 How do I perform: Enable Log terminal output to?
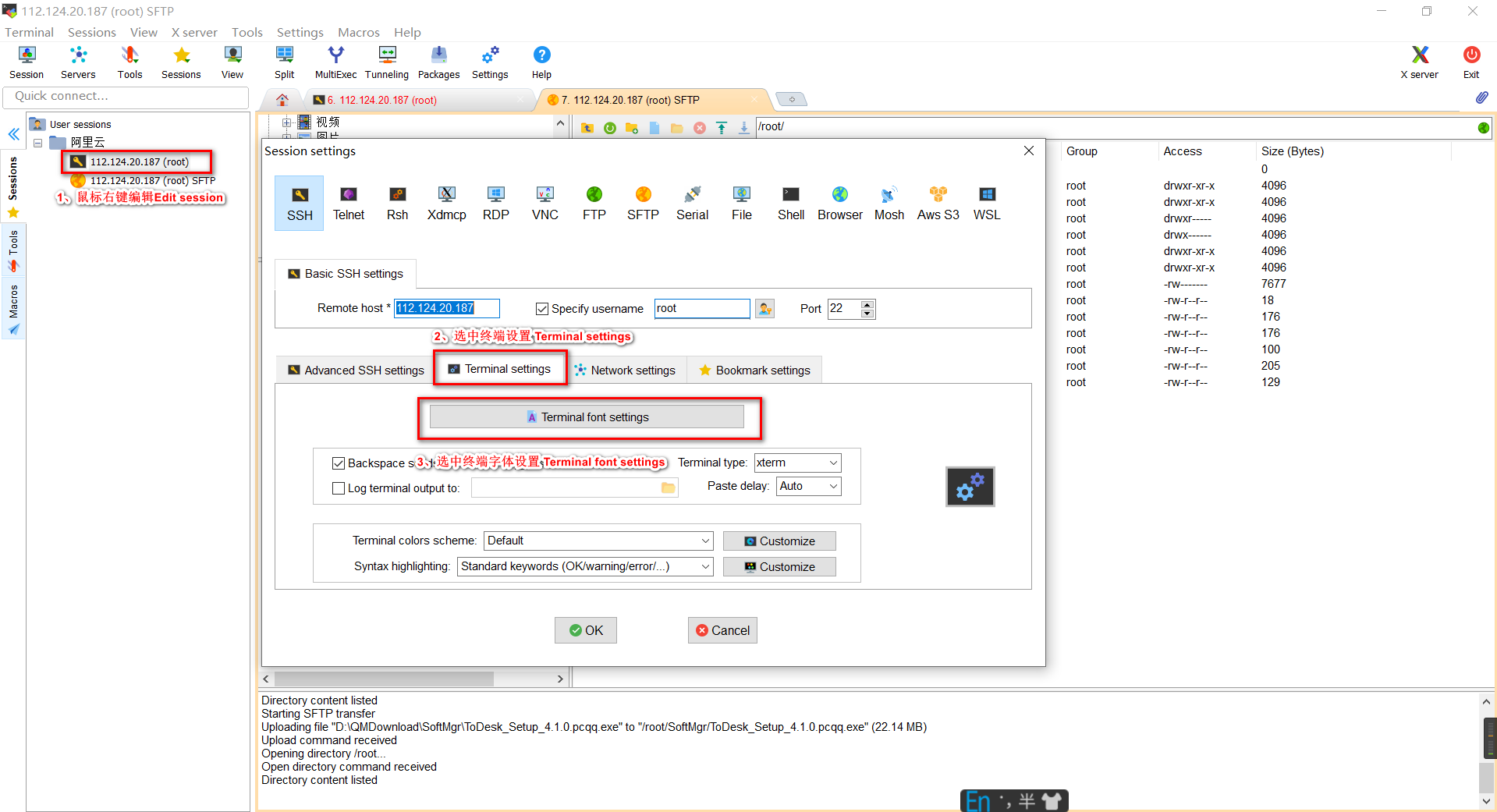(x=339, y=488)
